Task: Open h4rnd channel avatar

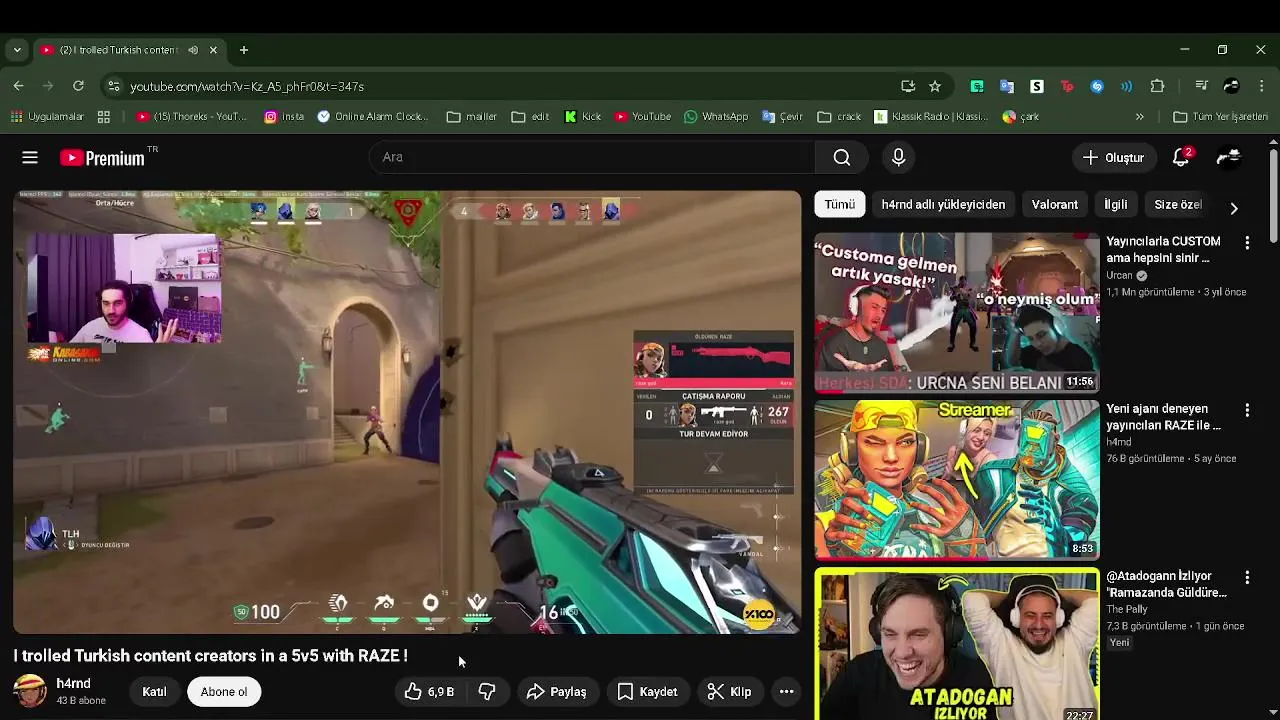Action: [x=30, y=691]
